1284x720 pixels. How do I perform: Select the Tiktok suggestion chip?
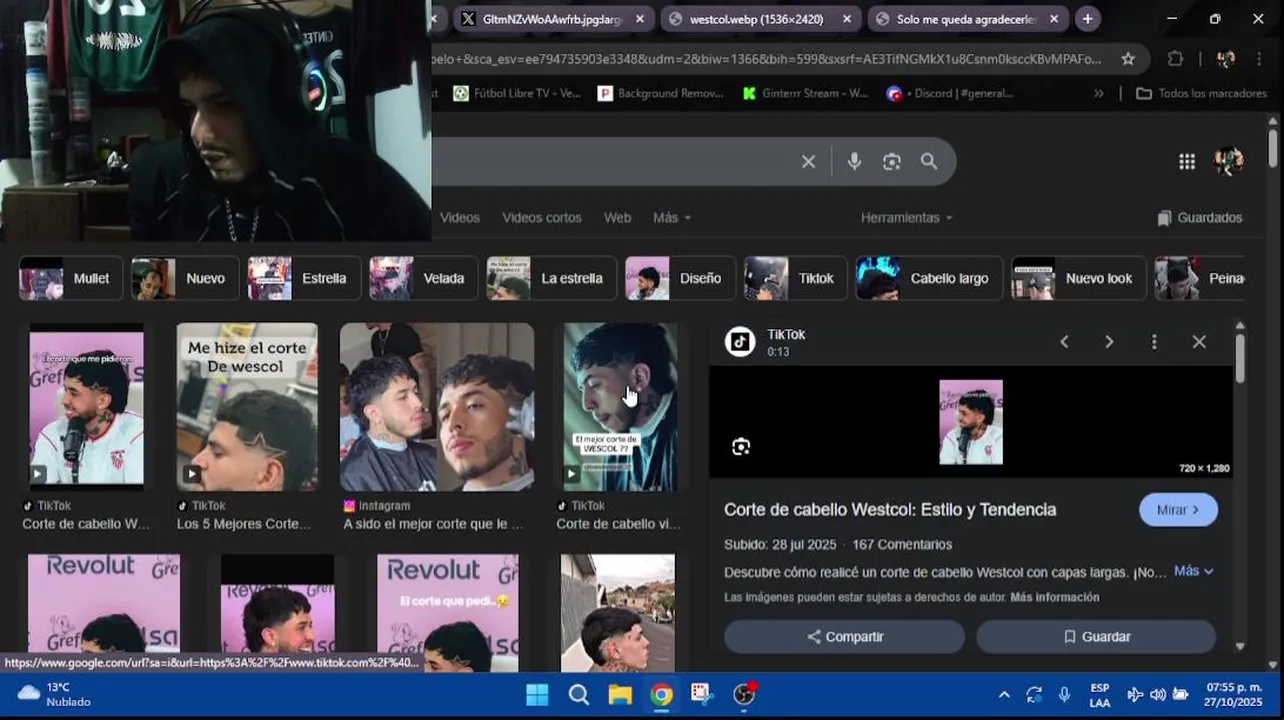795,279
